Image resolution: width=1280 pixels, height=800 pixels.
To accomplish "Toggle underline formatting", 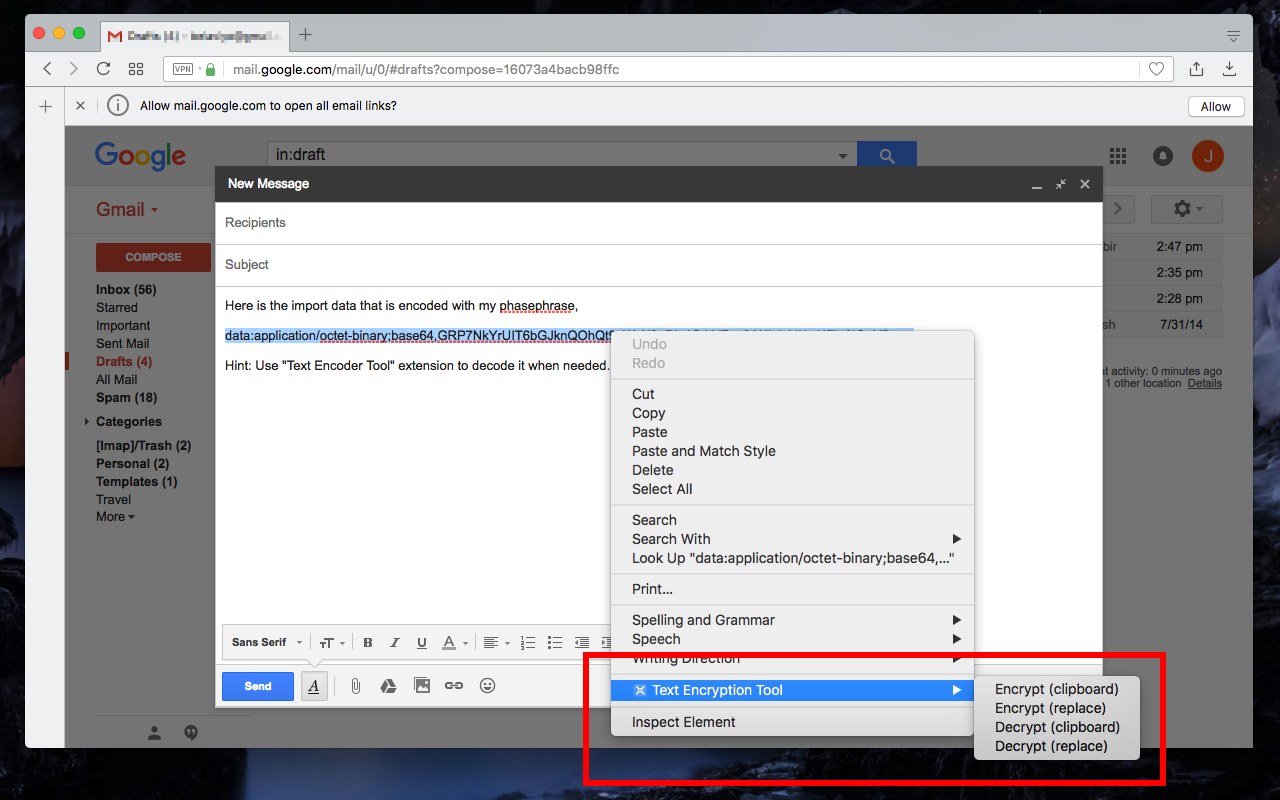I will coord(421,642).
